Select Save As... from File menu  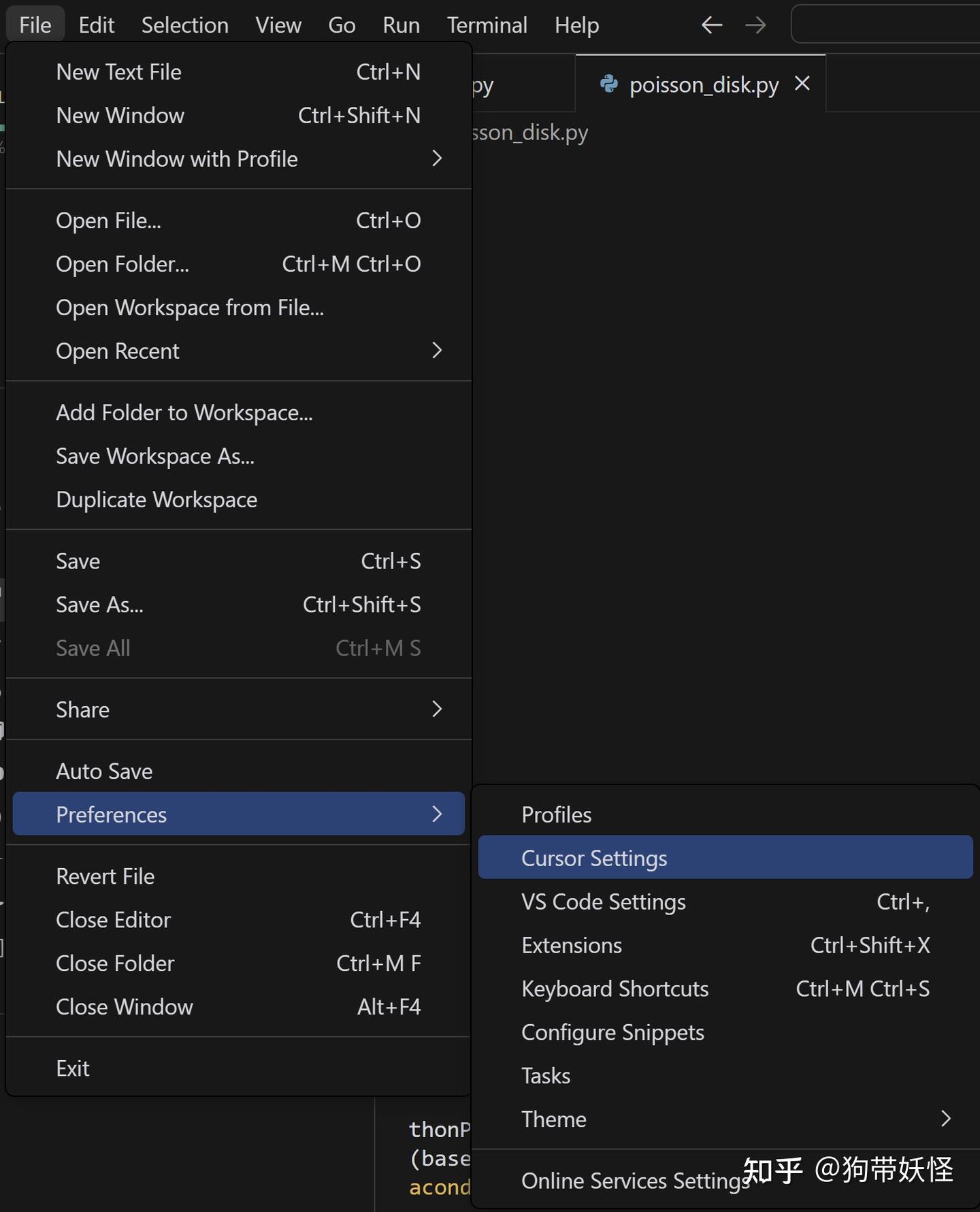coord(99,605)
